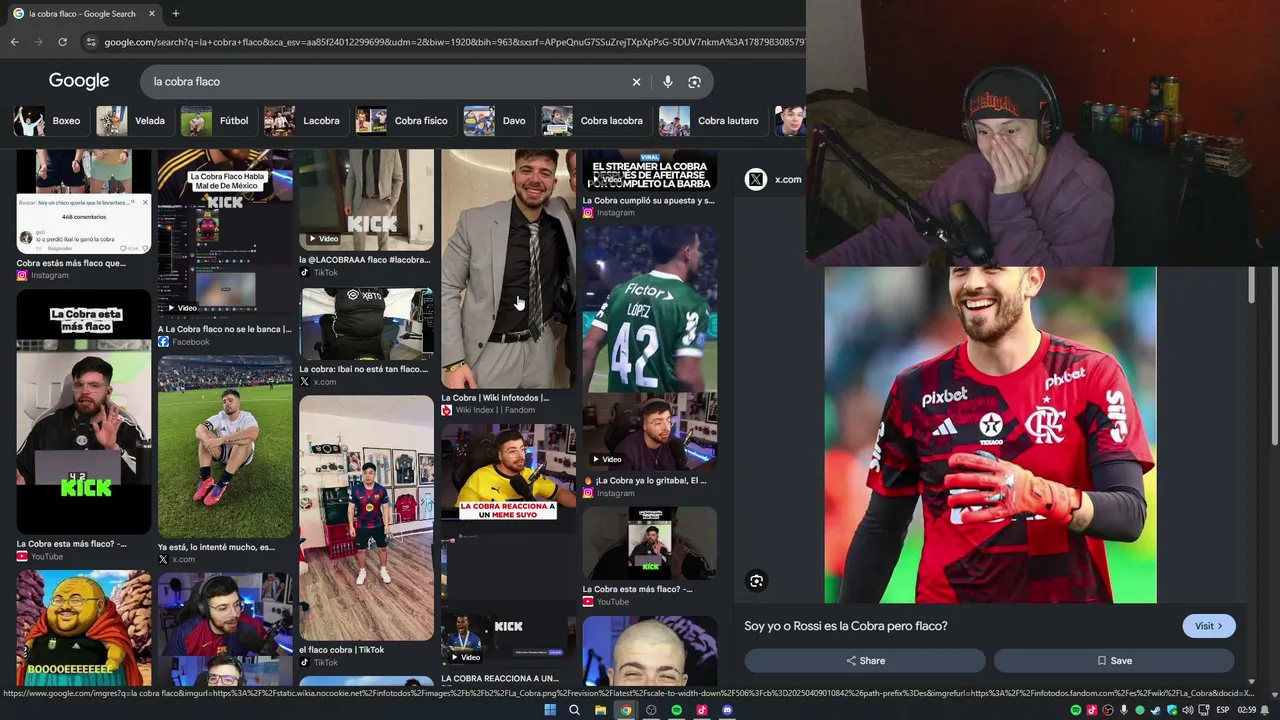This screenshot has width=1280, height=720.
Task: Clear the search box with the X icon
Action: pyautogui.click(x=636, y=82)
